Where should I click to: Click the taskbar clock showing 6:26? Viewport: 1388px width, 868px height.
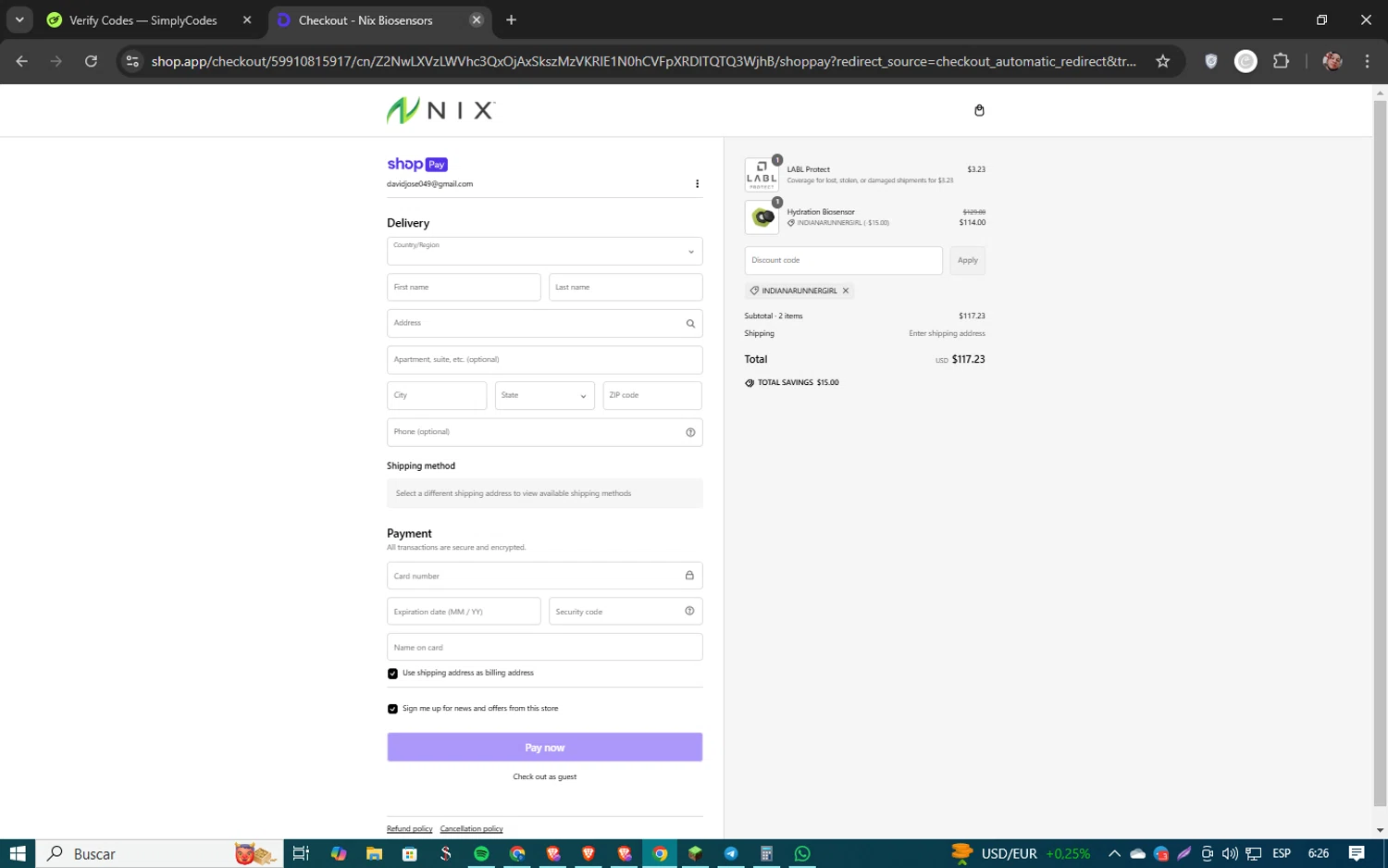[1319, 853]
